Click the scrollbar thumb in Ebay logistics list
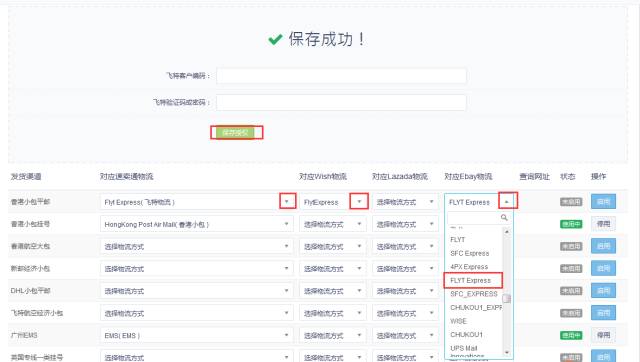The height and width of the screenshot is (362, 640). coord(507,298)
